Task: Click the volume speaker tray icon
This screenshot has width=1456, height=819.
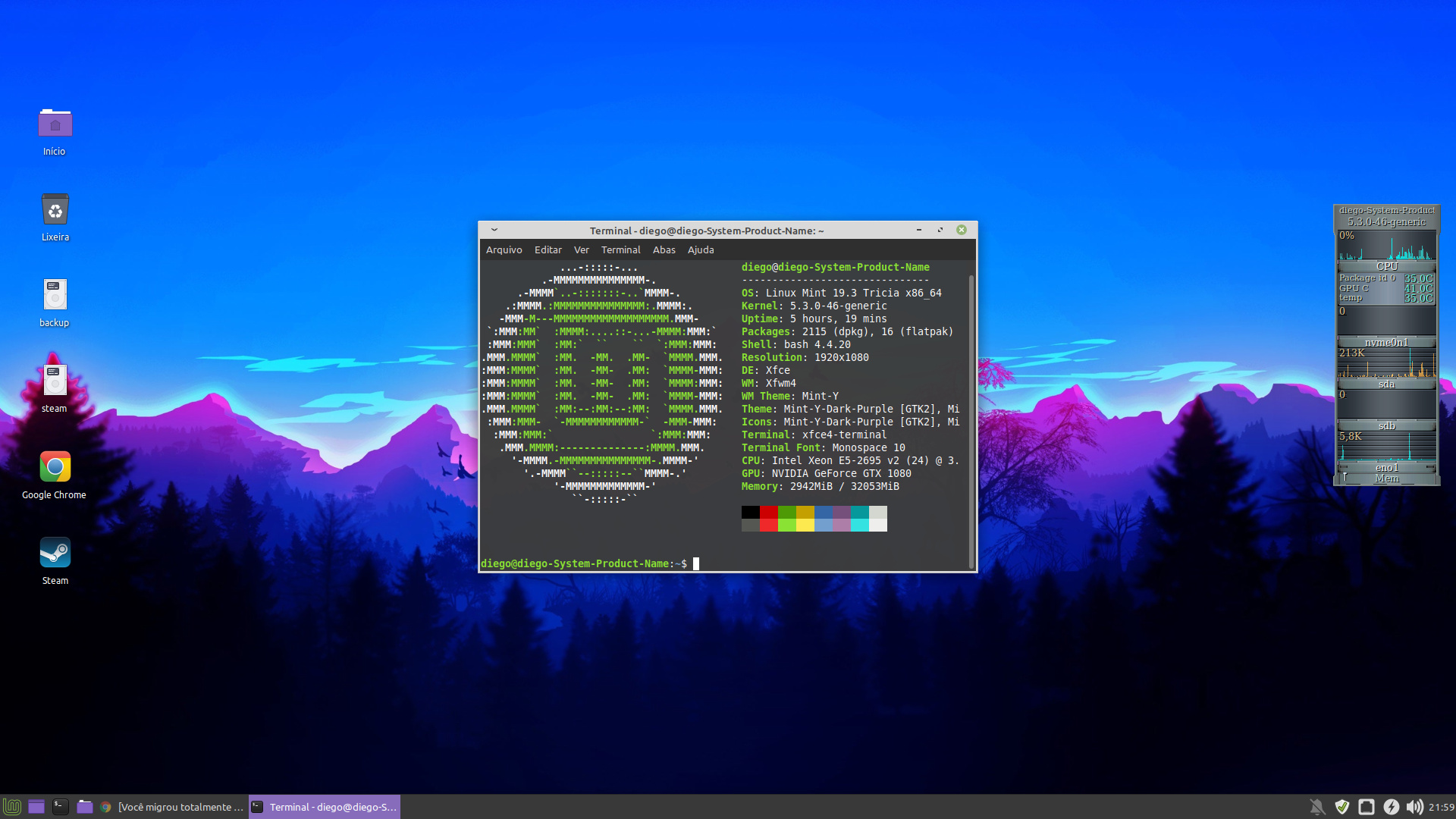Action: tap(1414, 807)
